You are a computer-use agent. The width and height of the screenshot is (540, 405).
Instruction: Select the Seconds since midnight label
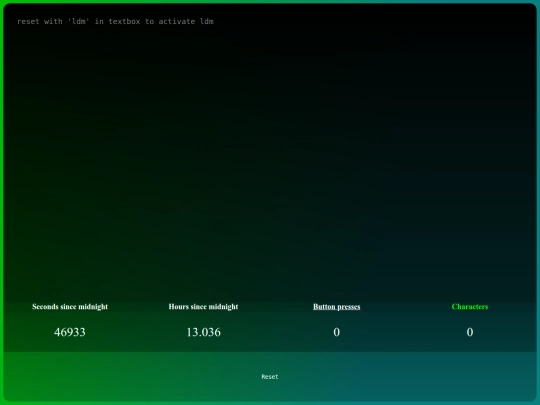[x=70, y=307]
